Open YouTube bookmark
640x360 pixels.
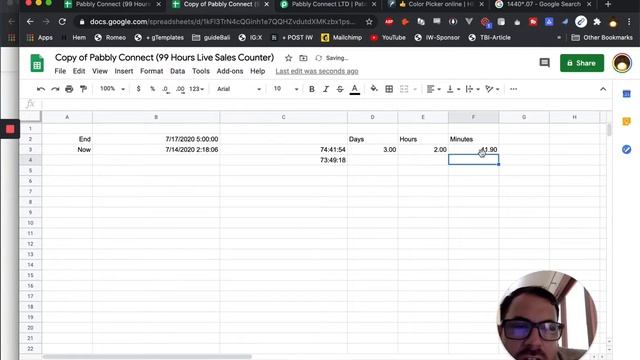tap(388, 38)
